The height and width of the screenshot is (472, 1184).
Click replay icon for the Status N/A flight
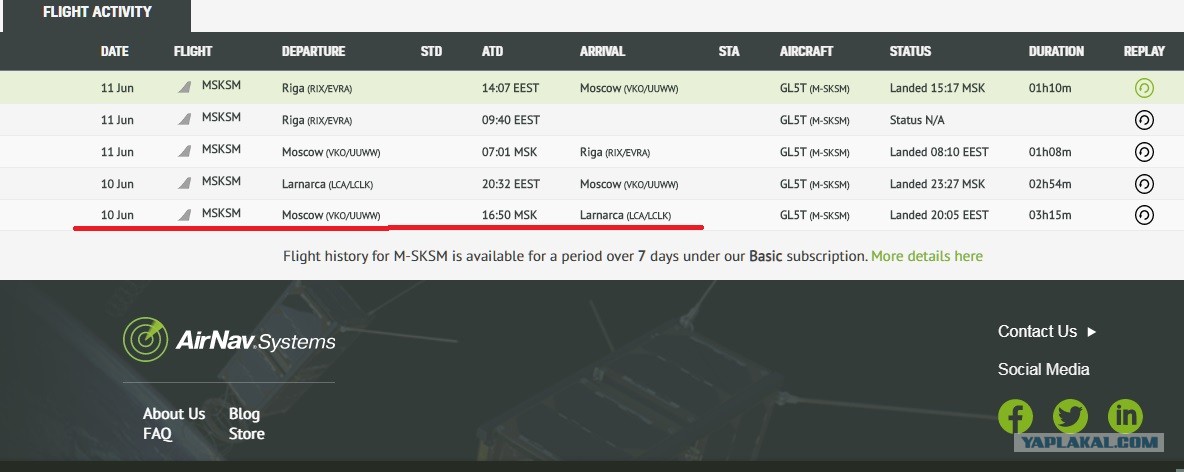coord(1144,120)
